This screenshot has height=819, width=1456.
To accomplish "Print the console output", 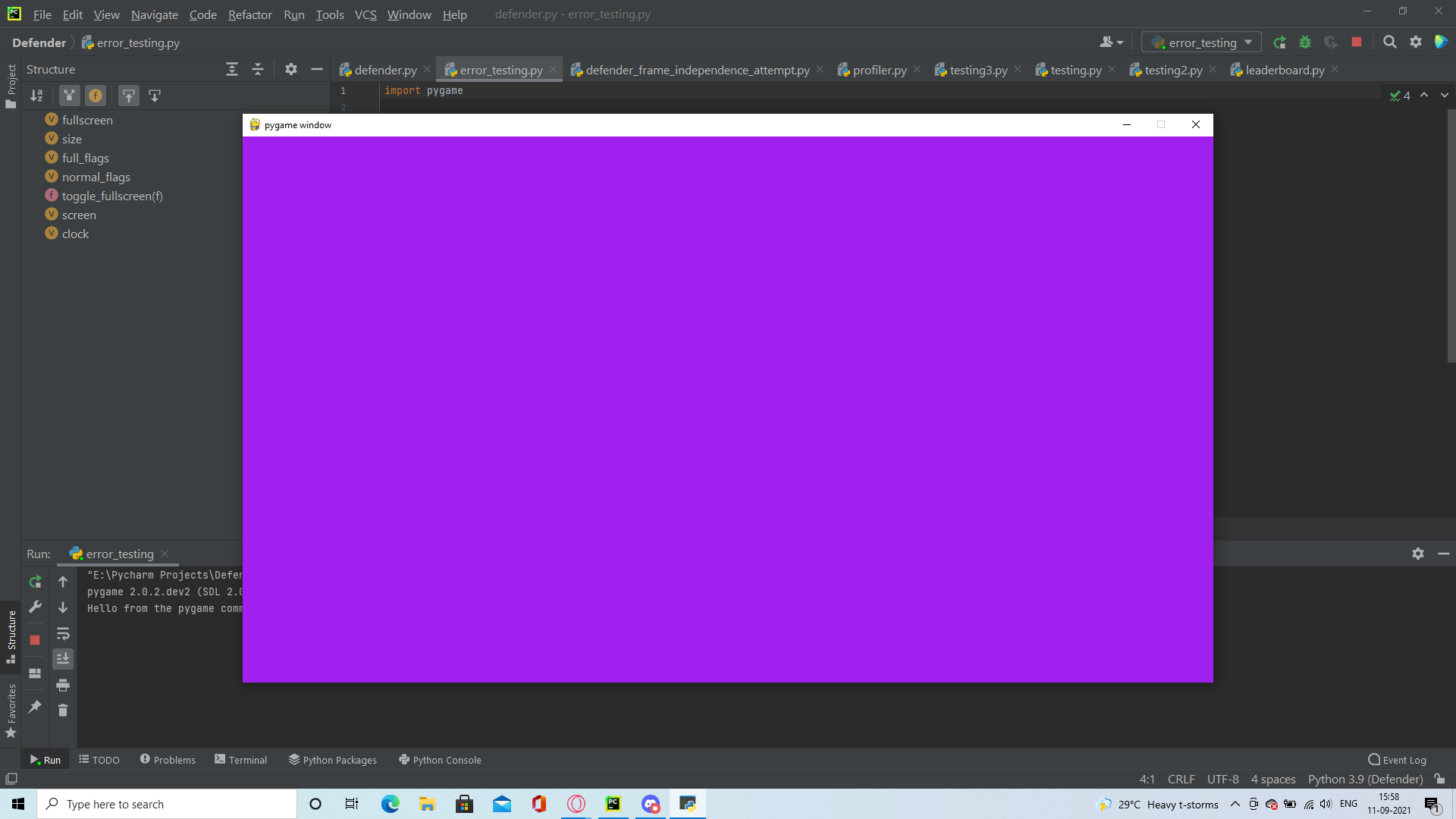I will tap(63, 685).
